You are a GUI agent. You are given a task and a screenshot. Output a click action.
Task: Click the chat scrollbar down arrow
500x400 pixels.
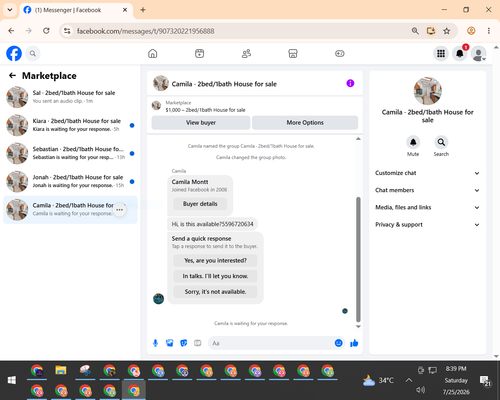(x=358, y=326)
